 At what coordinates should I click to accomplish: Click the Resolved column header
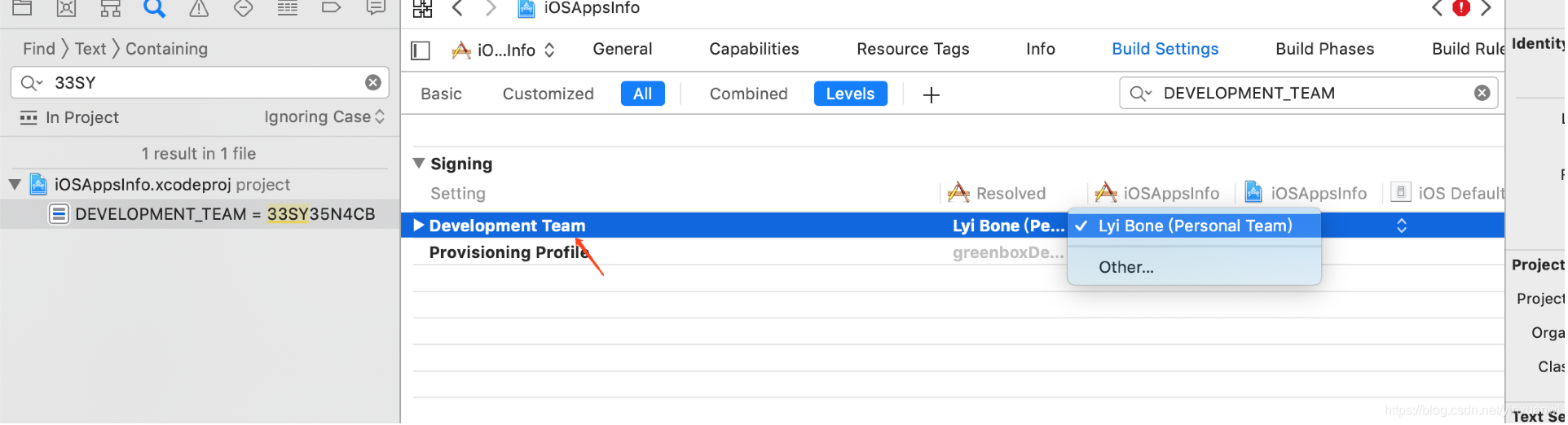[997, 193]
